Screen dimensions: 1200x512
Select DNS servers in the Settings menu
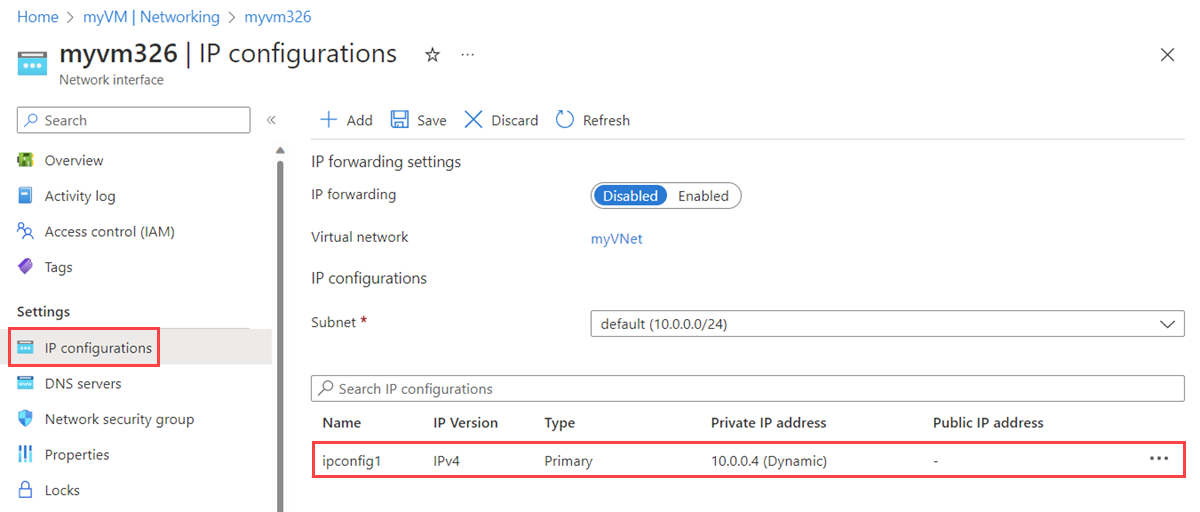pyautogui.click(x=83, y=383)
